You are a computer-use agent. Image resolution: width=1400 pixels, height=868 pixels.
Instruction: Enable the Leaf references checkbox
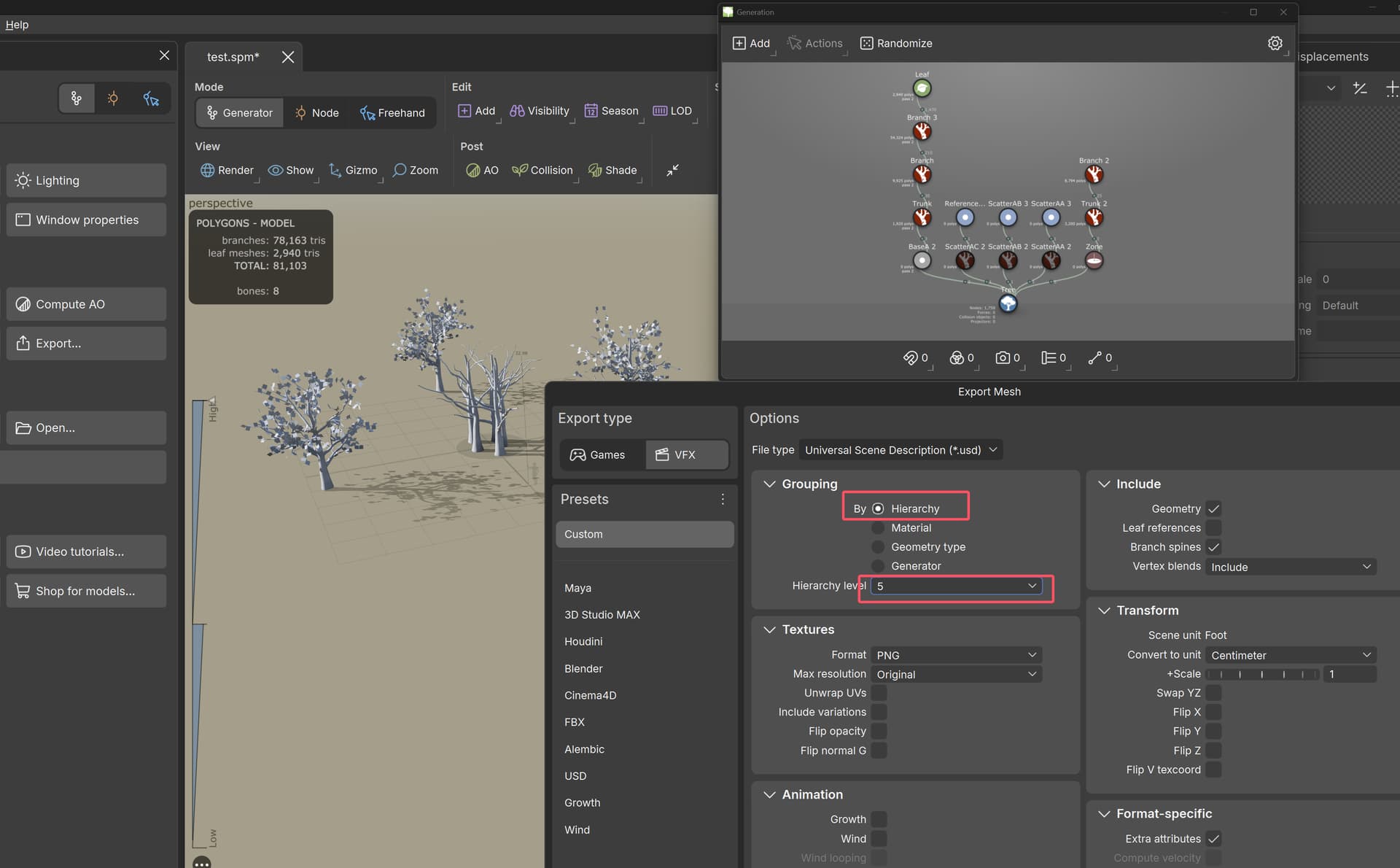click(x=1213, y=527)
